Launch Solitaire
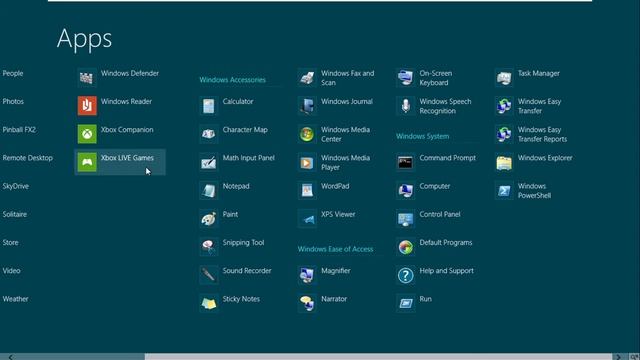Image resolution: width=640 pixels, height=360 pixels. [x=15, y=214]
